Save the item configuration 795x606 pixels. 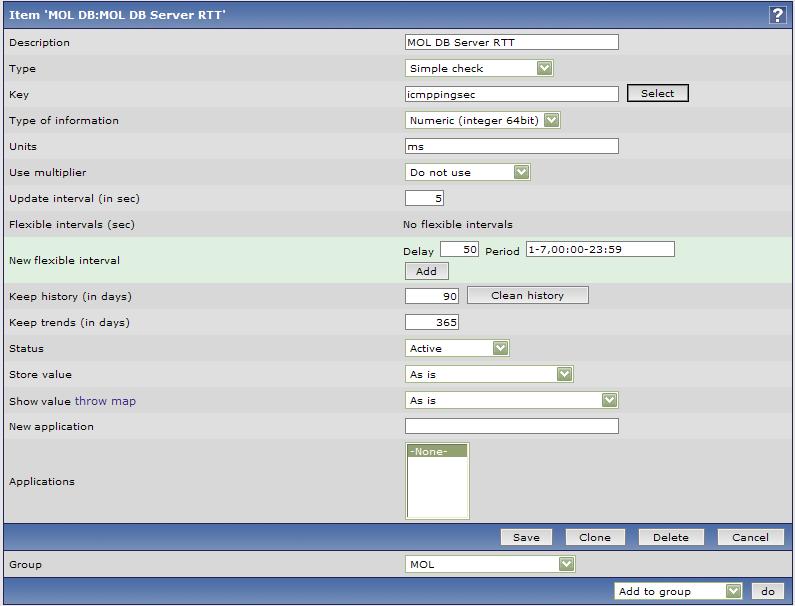pyautogui.click(x=526, y=537)
